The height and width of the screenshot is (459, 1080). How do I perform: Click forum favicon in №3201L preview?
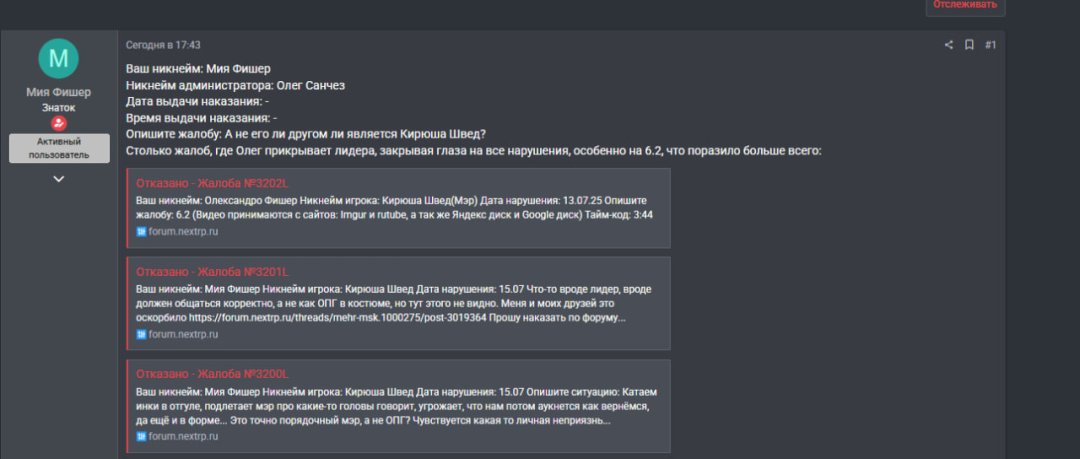(x=141, y=334)
